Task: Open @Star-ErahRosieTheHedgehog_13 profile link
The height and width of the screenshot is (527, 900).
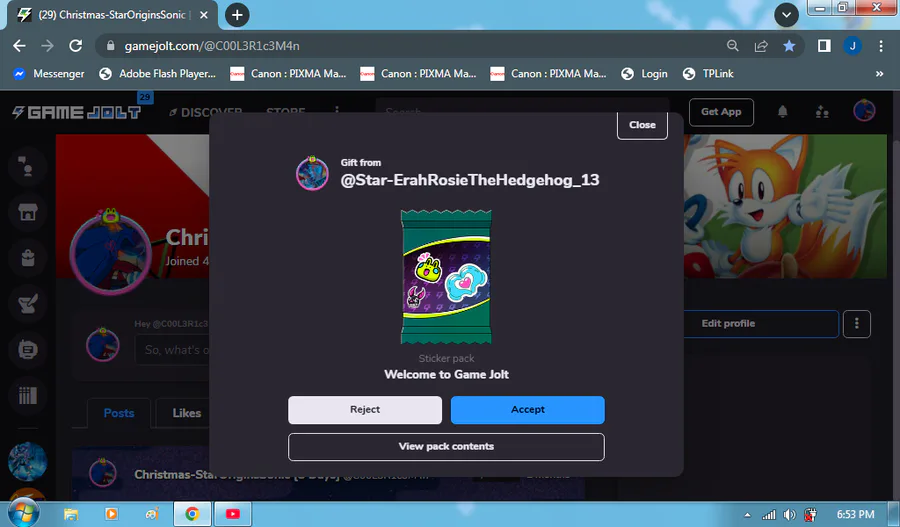Action: coord(470,180)
